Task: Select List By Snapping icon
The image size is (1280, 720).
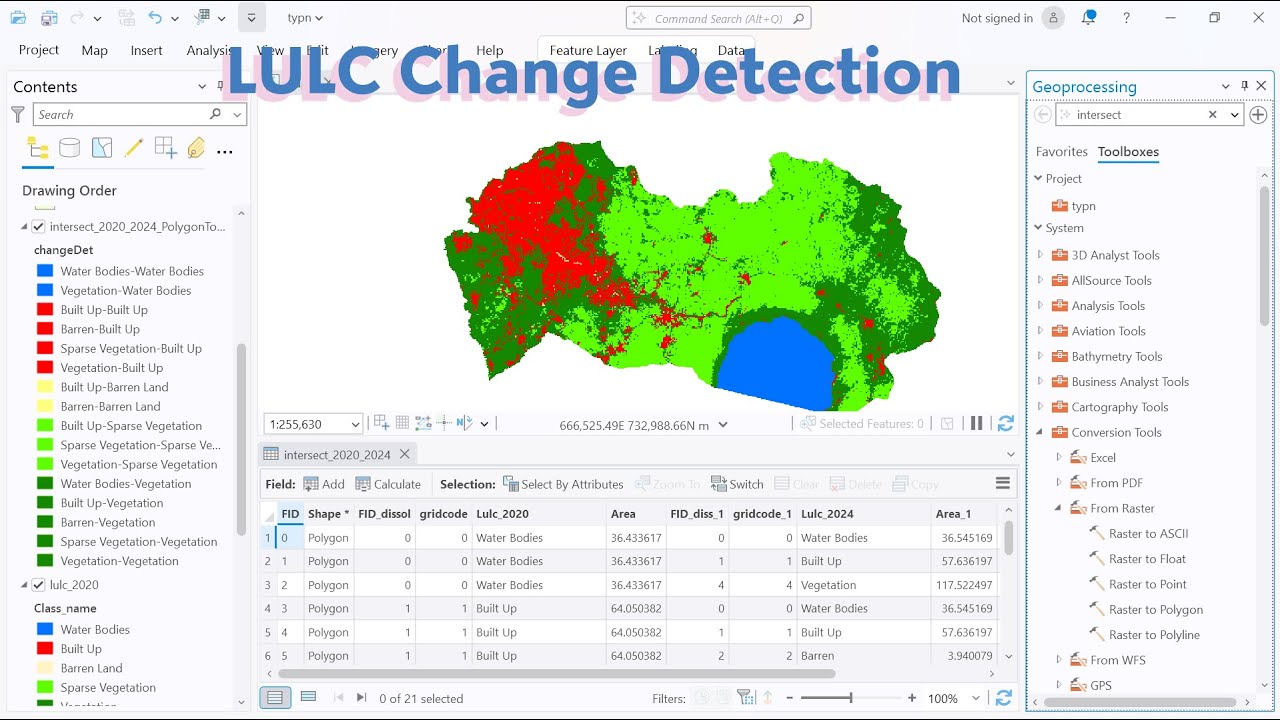Action: 165,149
